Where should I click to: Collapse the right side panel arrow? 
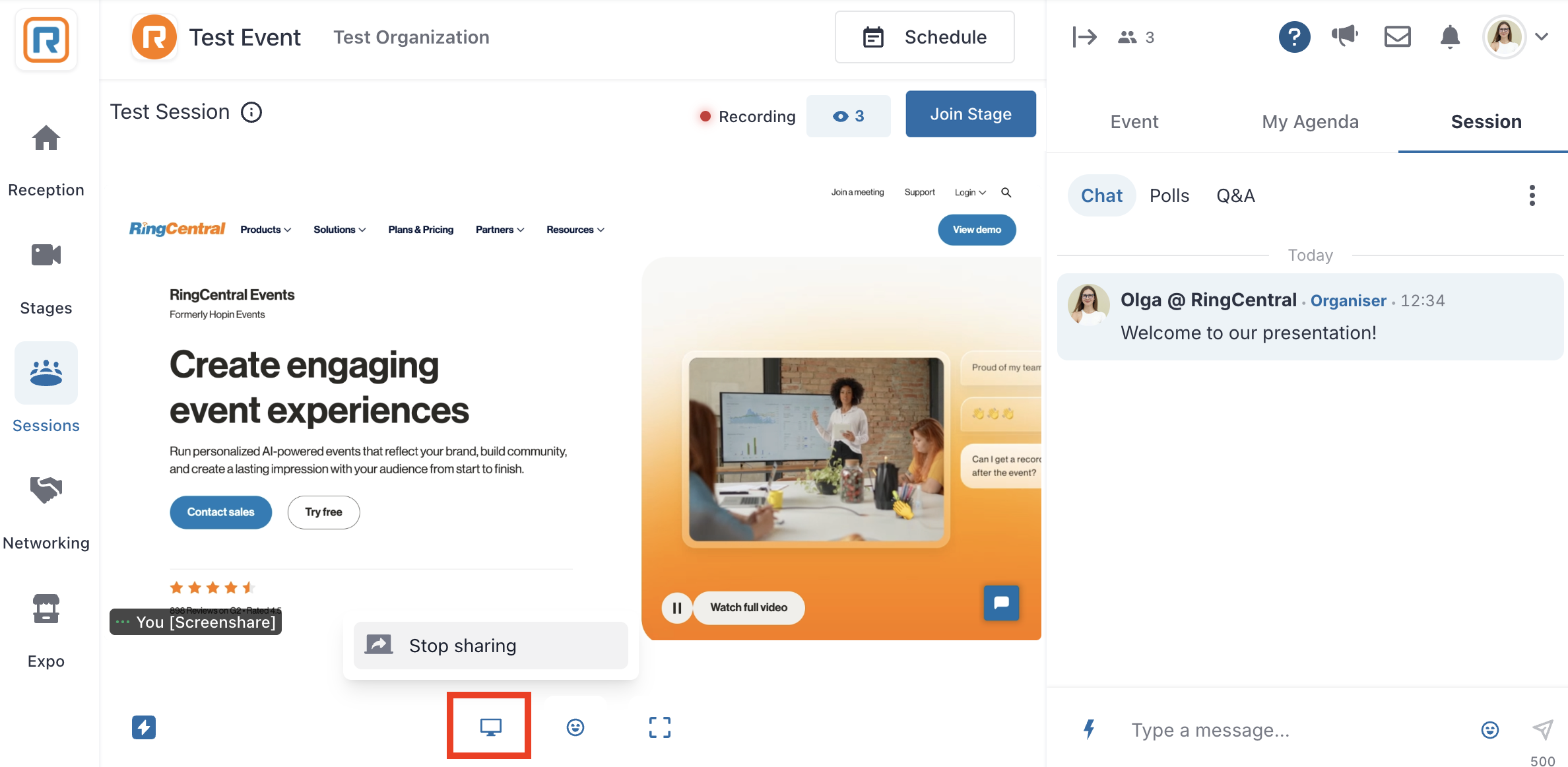pos(1084,37)
